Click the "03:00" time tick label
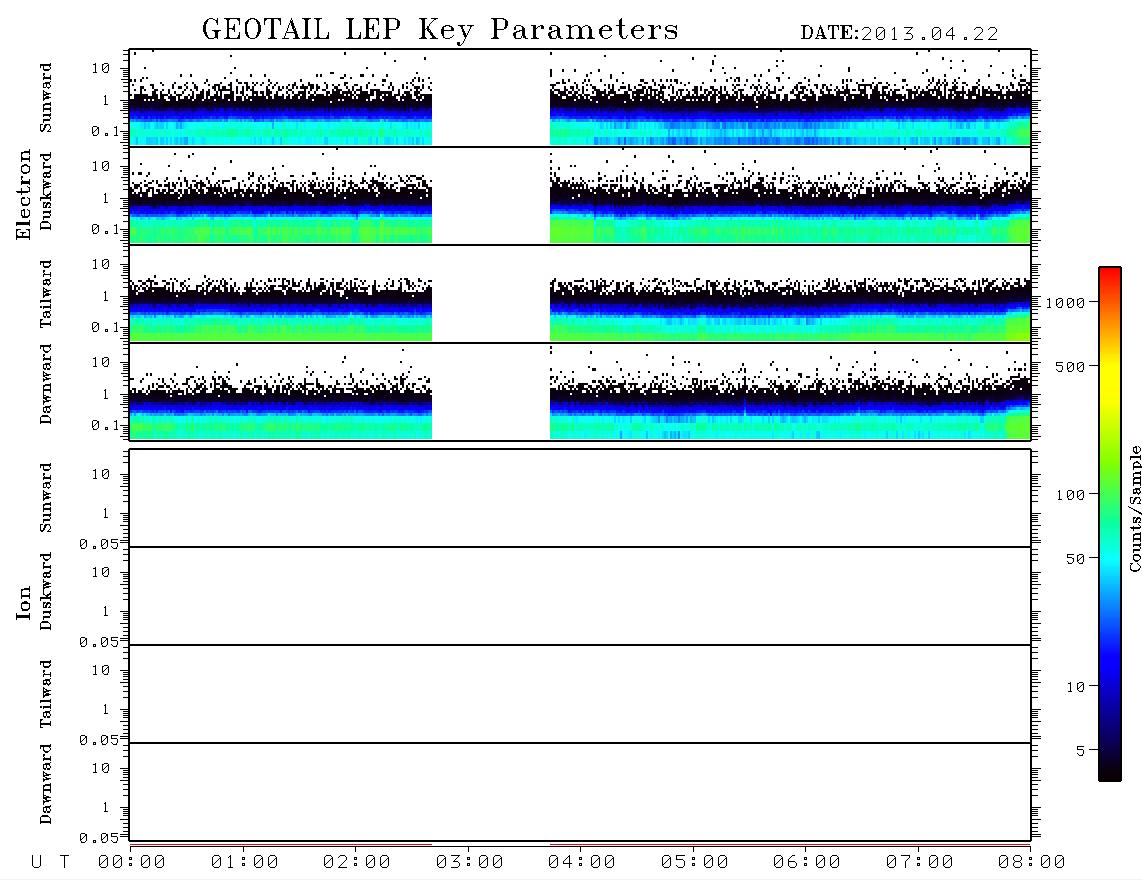Viewport: 1142px width, 880px height. pyautogui.click(x=470, y=863)
